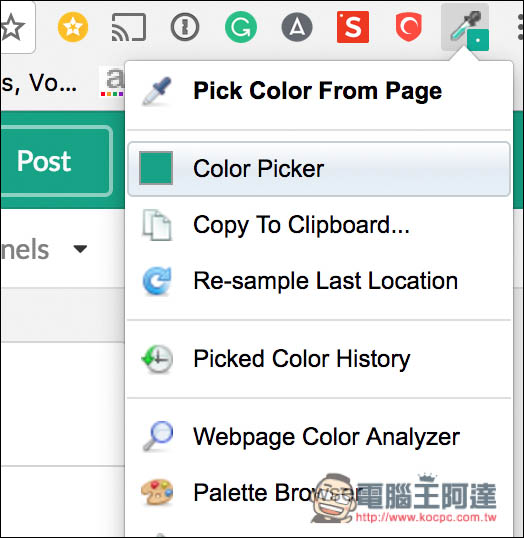Image resolution: width=524 pixels, height=538 pixels.
Task: Open the red shield extension icon
Action: (408, 27)
